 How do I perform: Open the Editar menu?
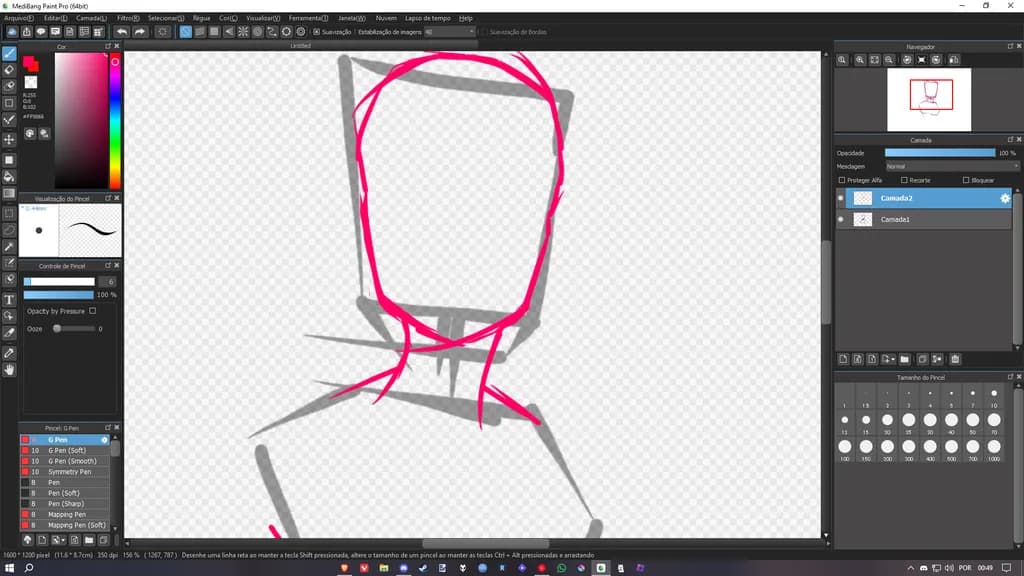[x=56, y=18]
